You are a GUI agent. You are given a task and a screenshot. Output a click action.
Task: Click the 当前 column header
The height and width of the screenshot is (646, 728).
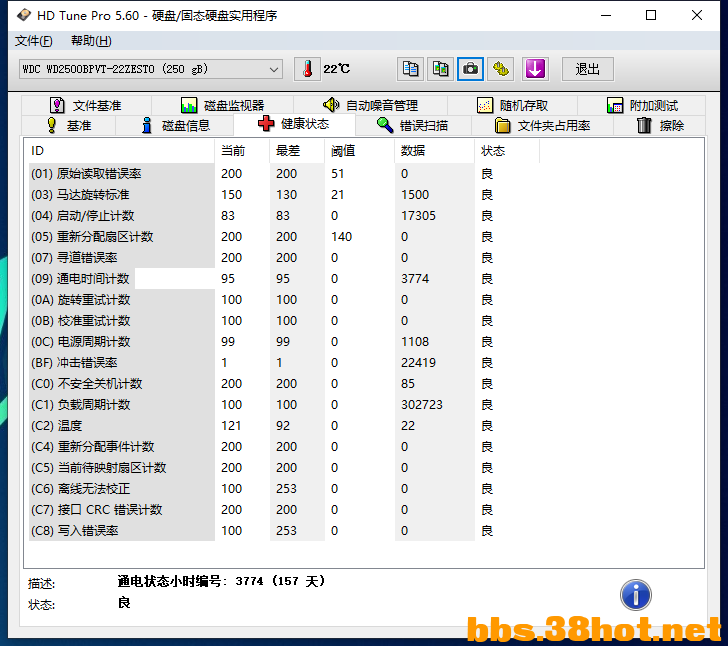pos(242,151)
